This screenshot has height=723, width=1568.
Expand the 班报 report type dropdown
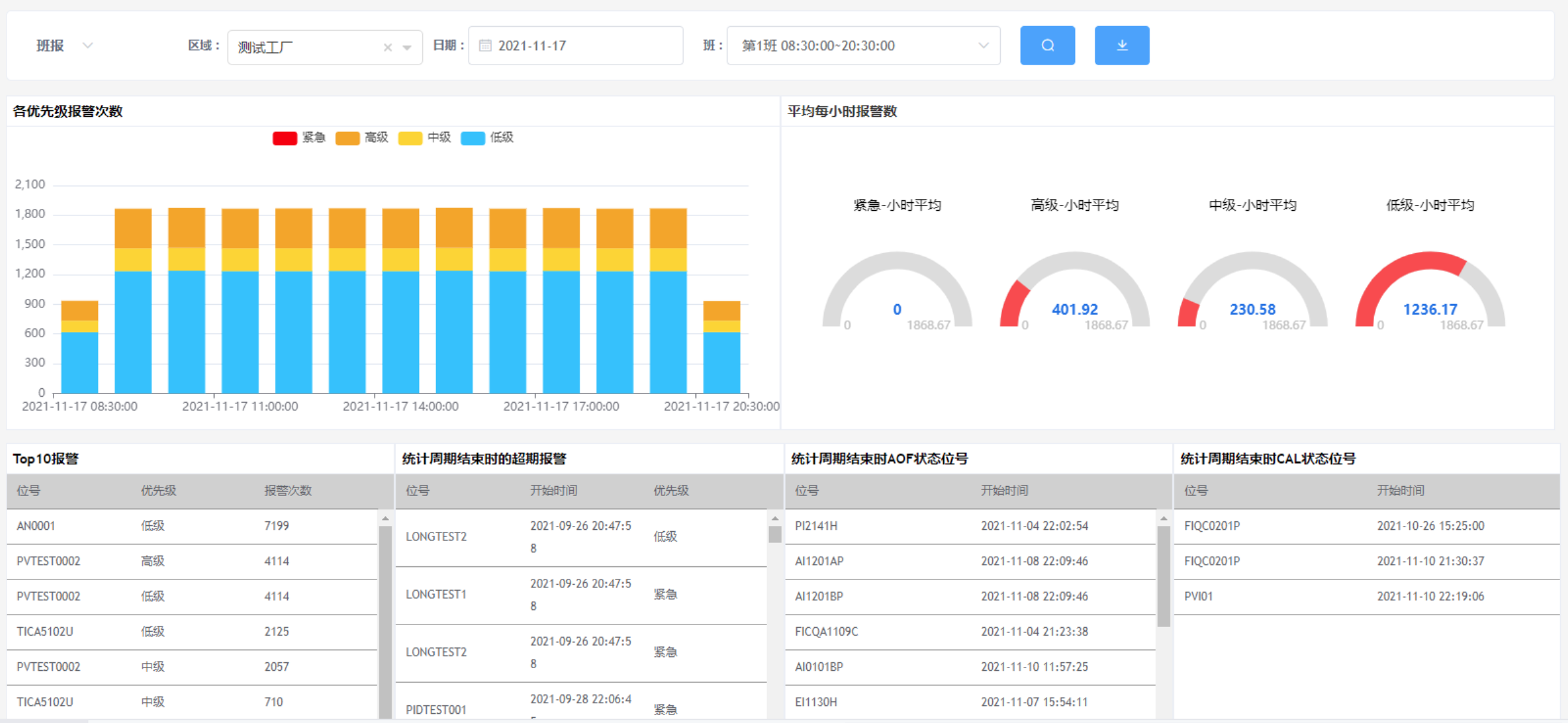[64, 46]
